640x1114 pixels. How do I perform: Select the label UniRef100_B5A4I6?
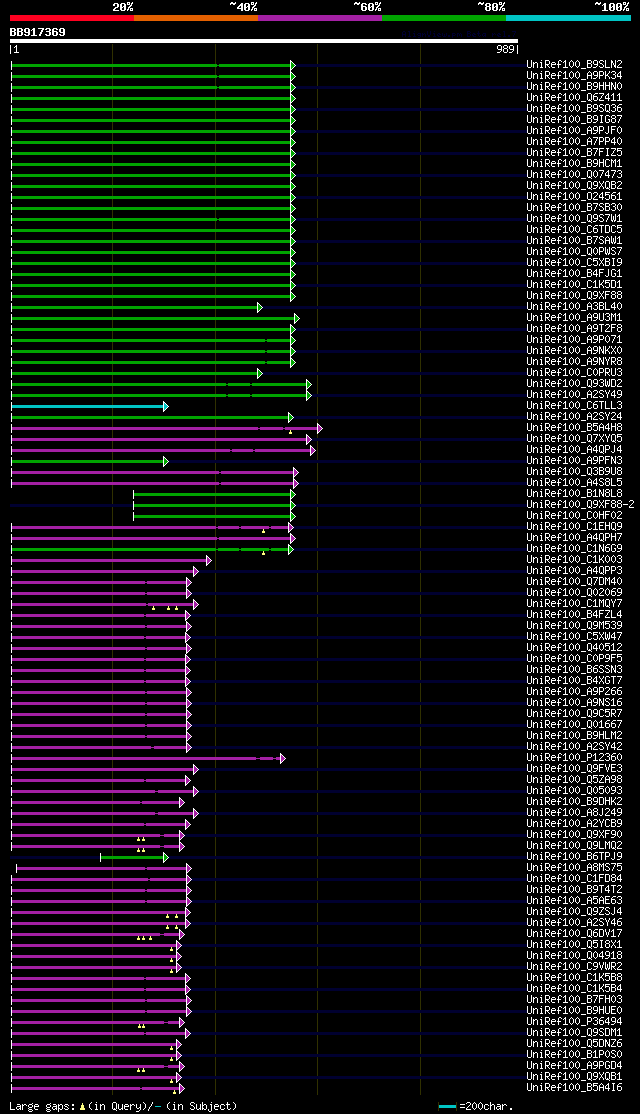tap(575, 1088)
